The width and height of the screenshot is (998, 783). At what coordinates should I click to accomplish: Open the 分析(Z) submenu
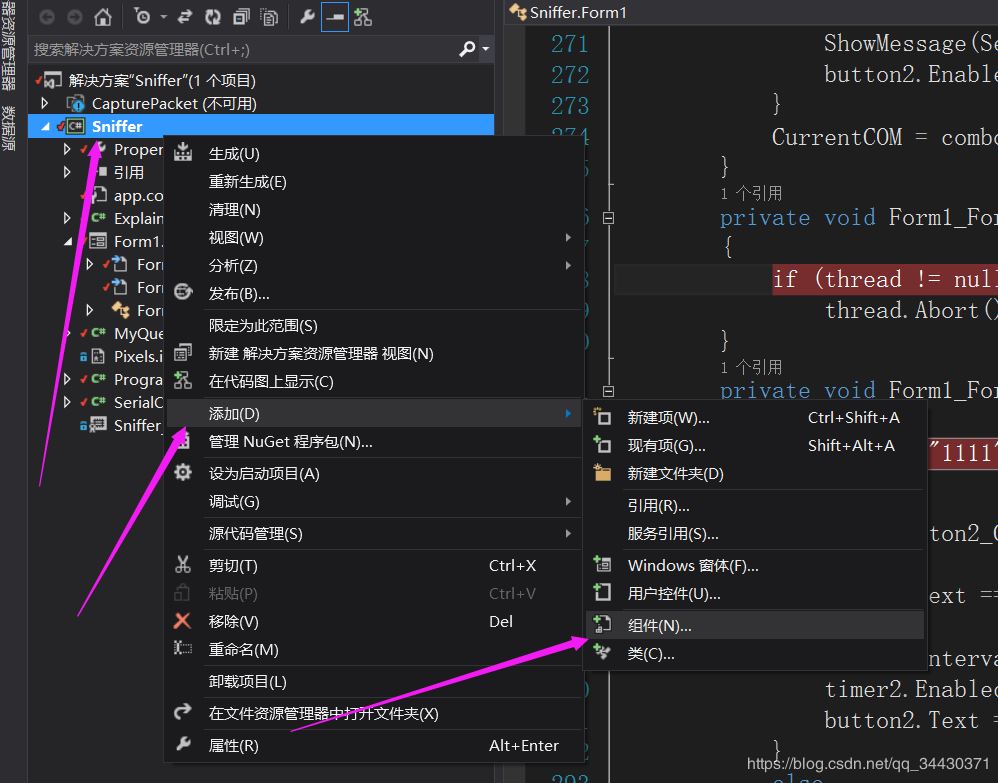(x=374, y=265)
